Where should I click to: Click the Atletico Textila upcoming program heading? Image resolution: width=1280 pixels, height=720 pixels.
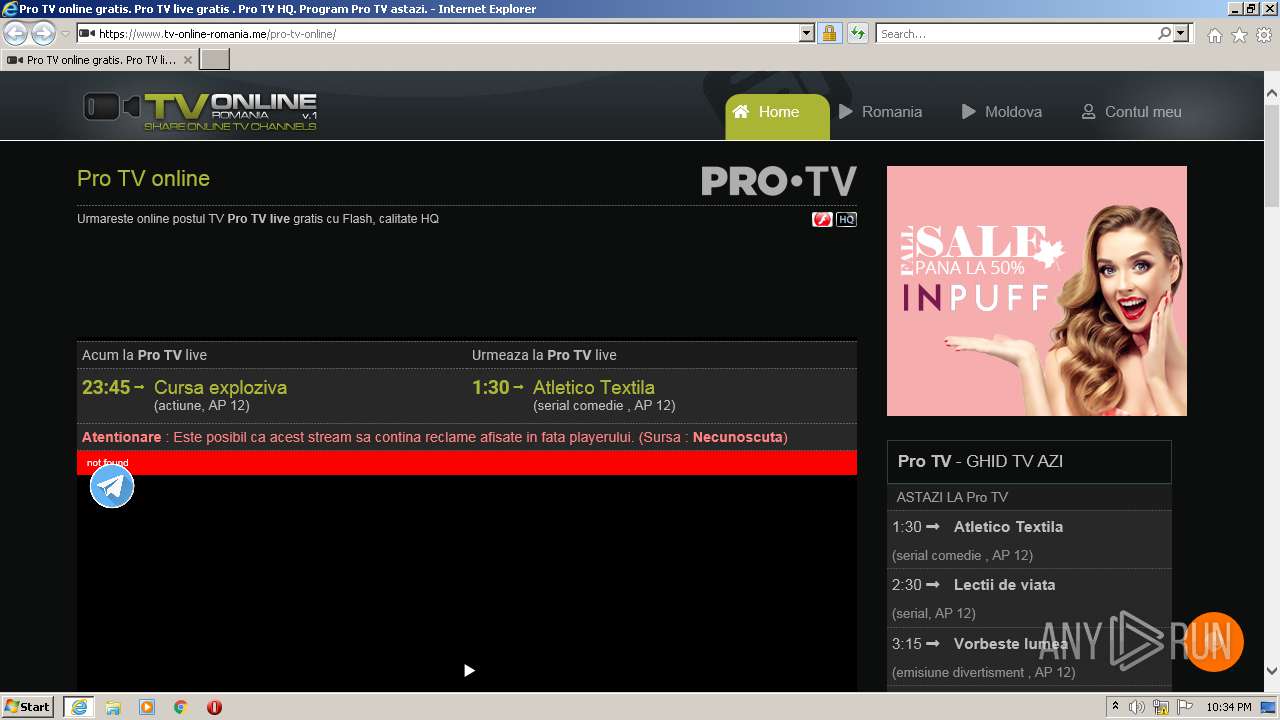594,387
